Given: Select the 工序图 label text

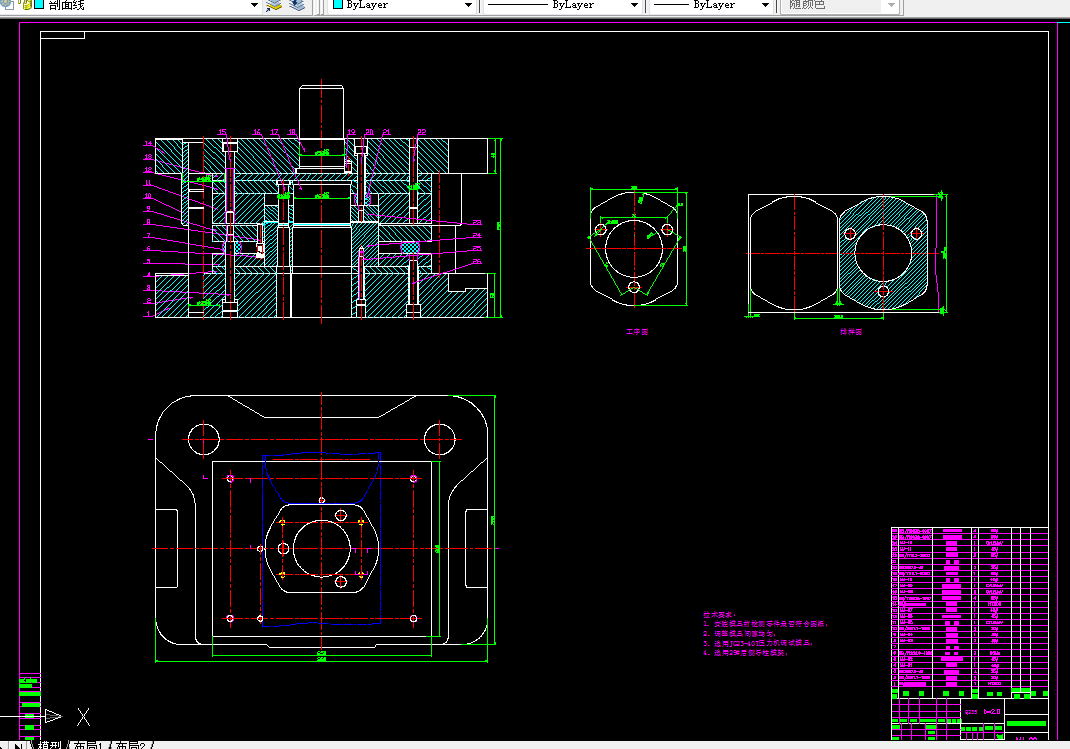Looking at the screenshot, I should click(637, 332).
